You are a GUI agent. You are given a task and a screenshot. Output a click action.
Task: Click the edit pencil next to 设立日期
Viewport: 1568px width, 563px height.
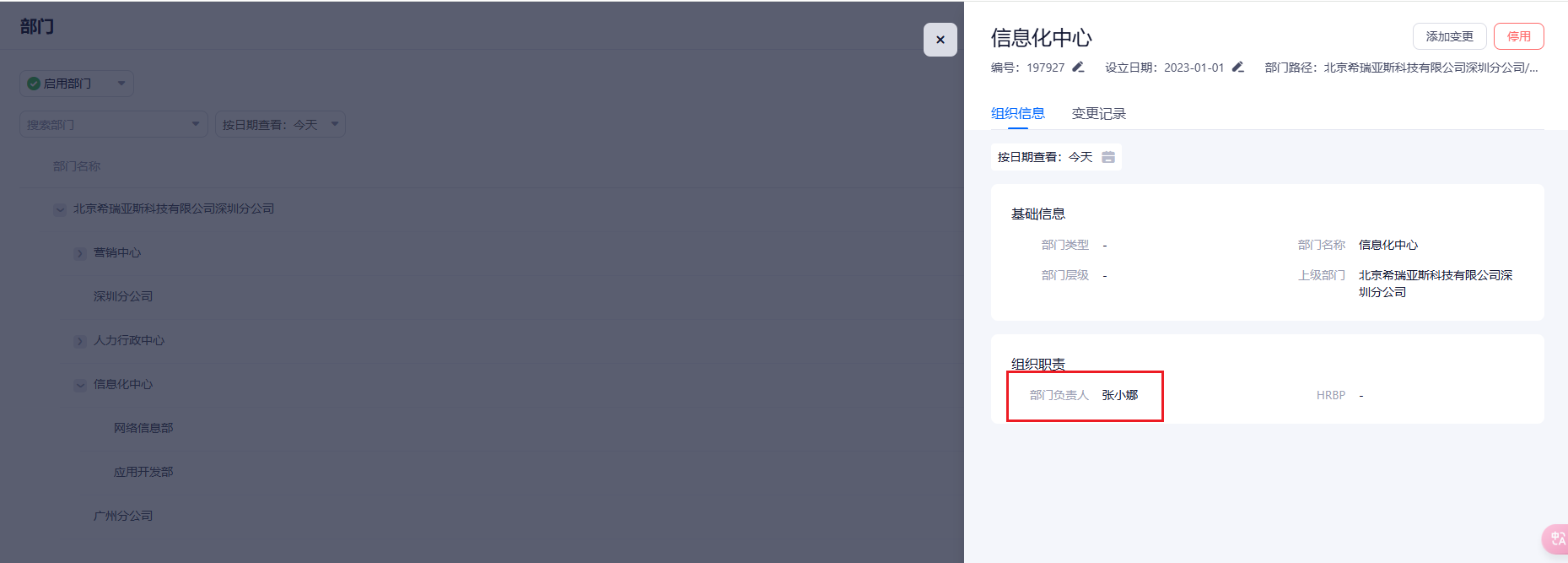tap(1237, 68)
